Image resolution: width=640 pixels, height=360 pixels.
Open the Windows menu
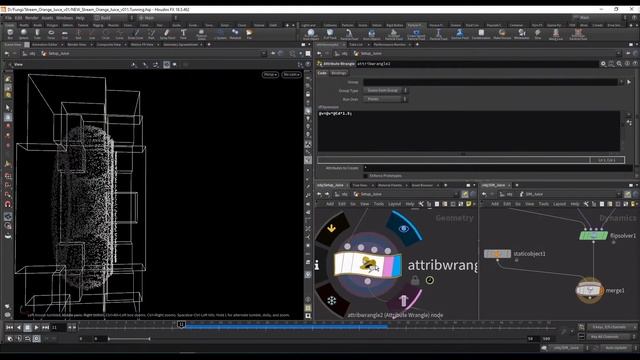[64, 18]
